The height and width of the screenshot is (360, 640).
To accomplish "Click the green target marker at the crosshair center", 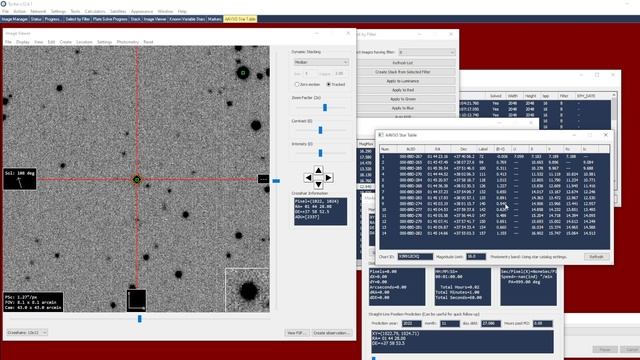I will point(137,179).
